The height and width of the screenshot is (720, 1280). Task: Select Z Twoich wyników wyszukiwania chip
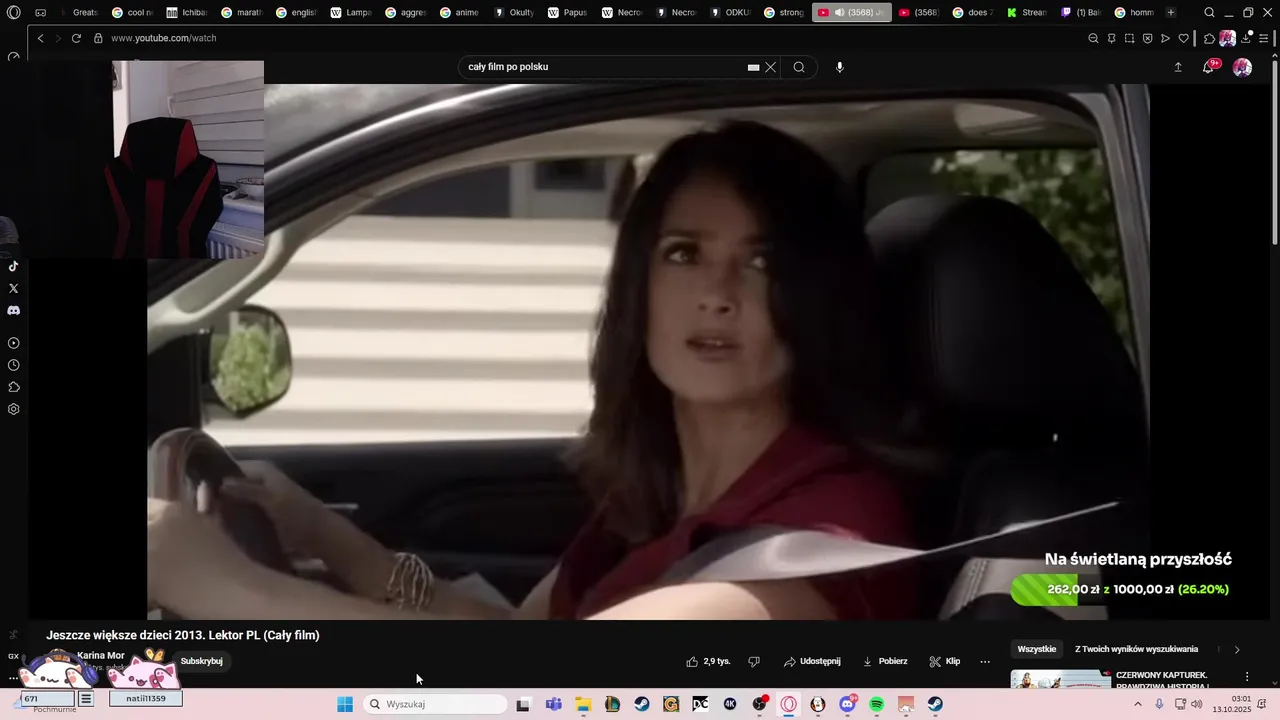(1136, 649)
